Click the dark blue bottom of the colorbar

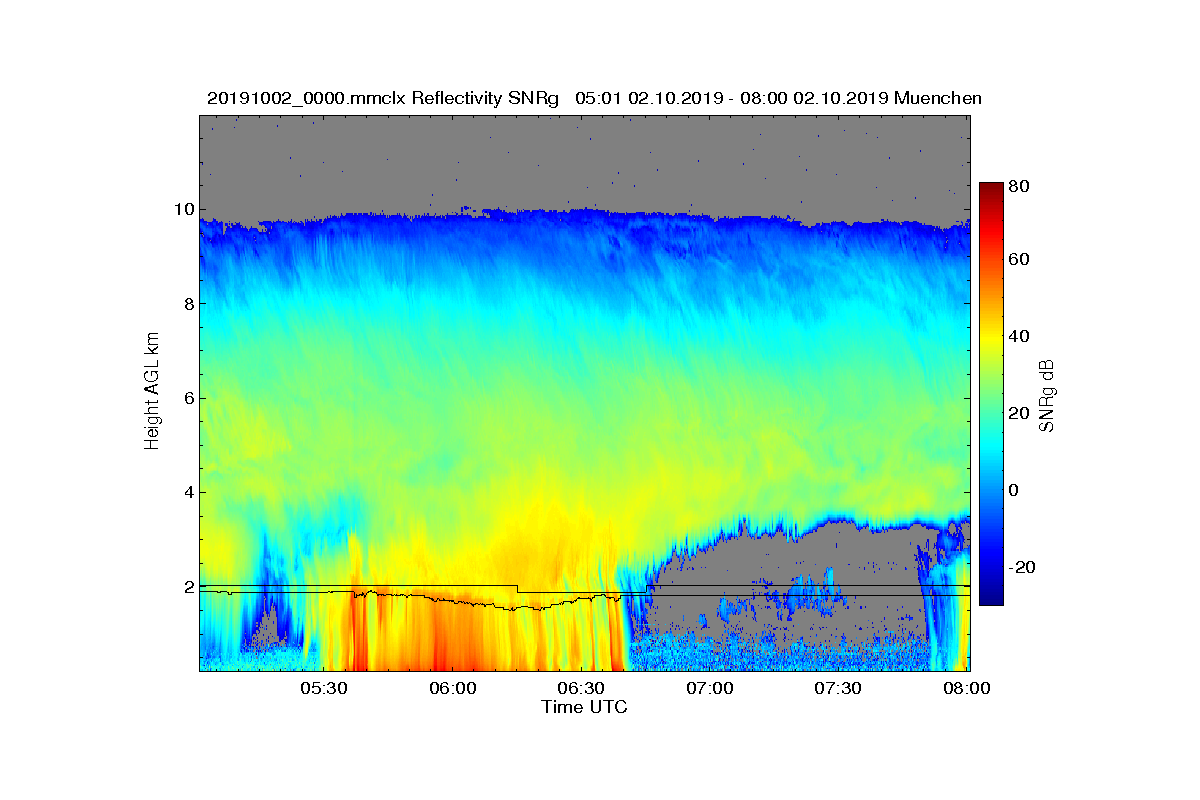pyautogui.click(x=991, y=597)
